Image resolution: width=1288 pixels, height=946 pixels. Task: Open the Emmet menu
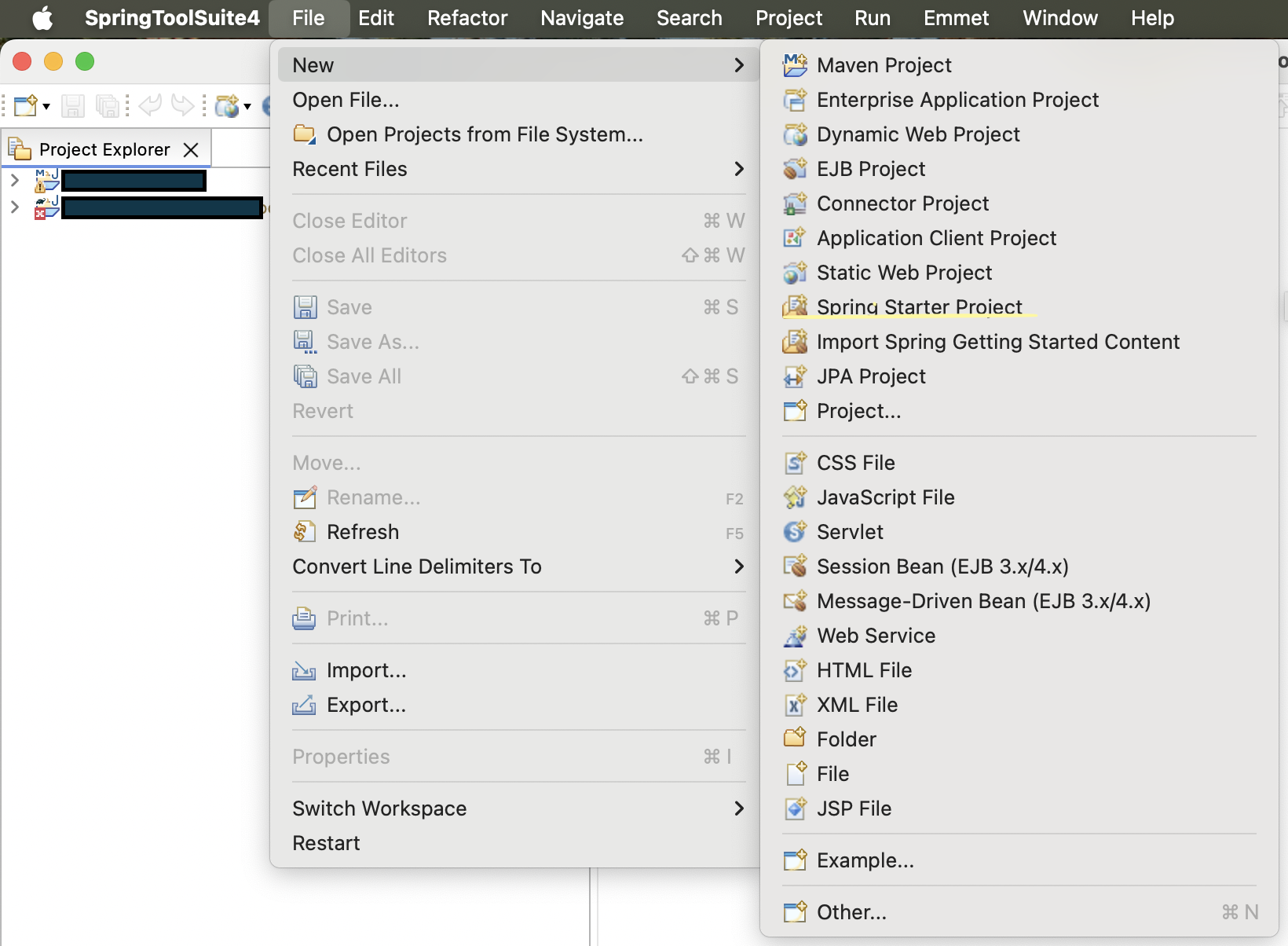956,18
